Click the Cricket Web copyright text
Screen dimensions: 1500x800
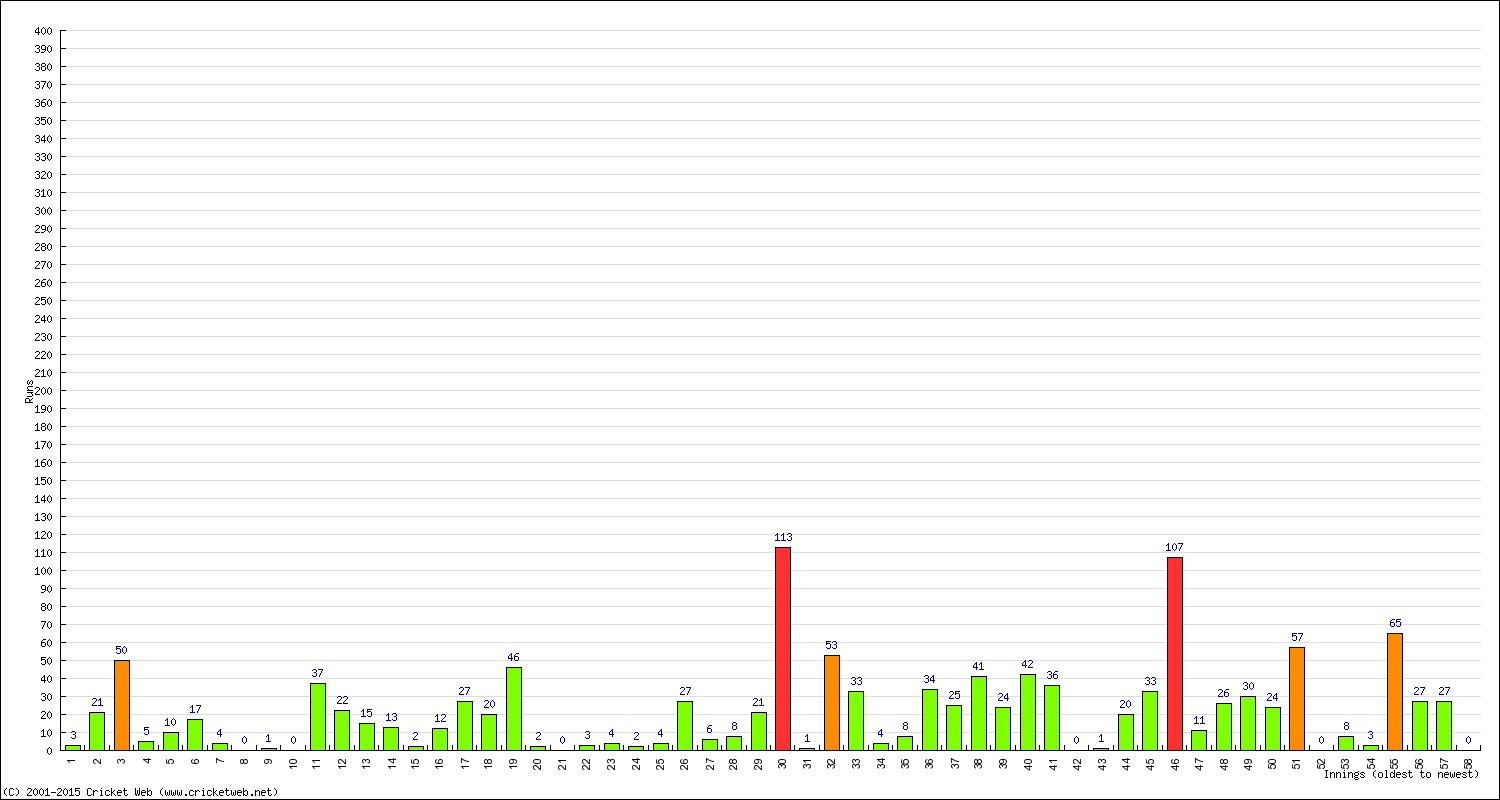[140, 792]
